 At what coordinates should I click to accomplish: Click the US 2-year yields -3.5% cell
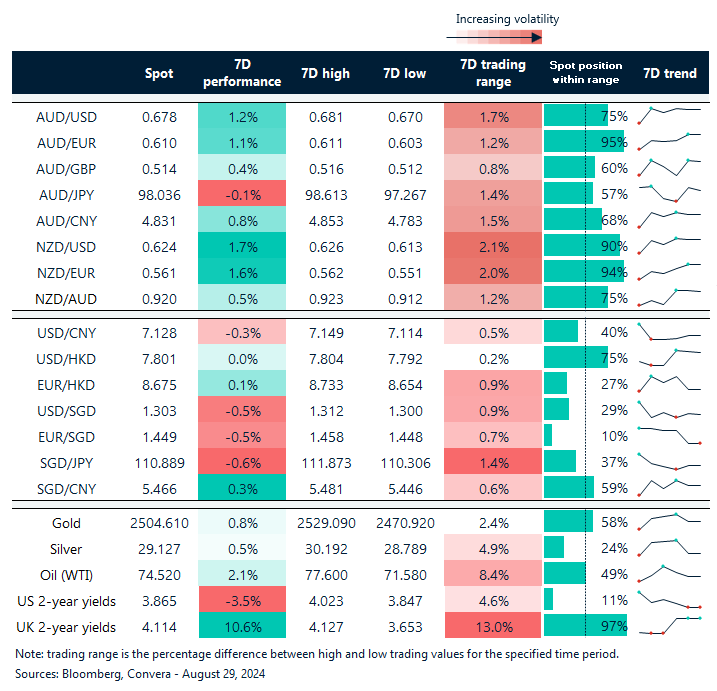point(242,600)
